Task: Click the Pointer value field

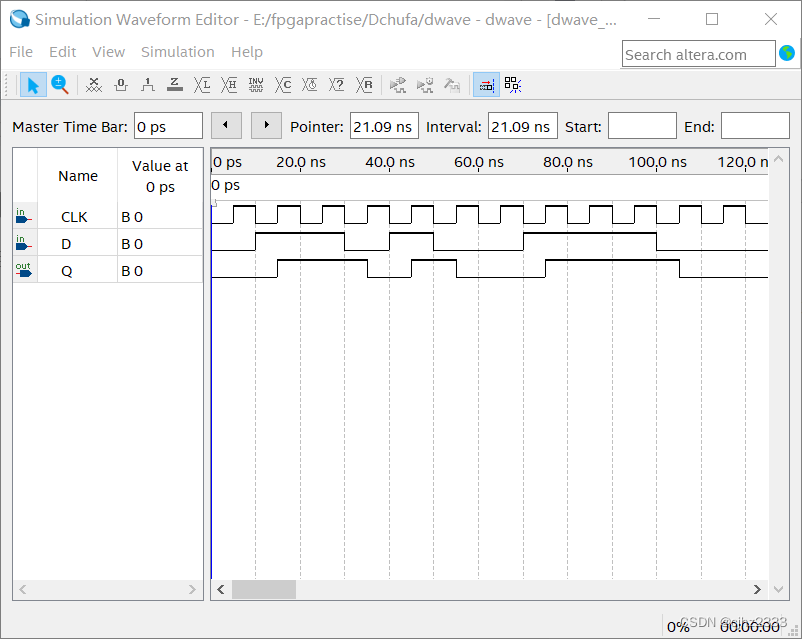Action: 384,126
